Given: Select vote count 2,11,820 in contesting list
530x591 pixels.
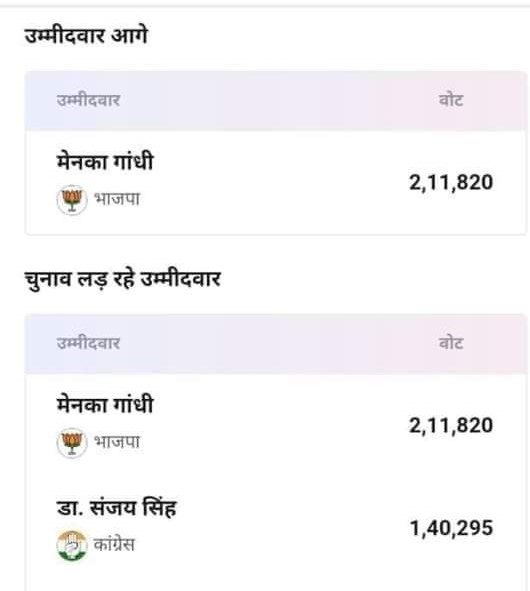Looking at the screenshot, I should 451,426.
